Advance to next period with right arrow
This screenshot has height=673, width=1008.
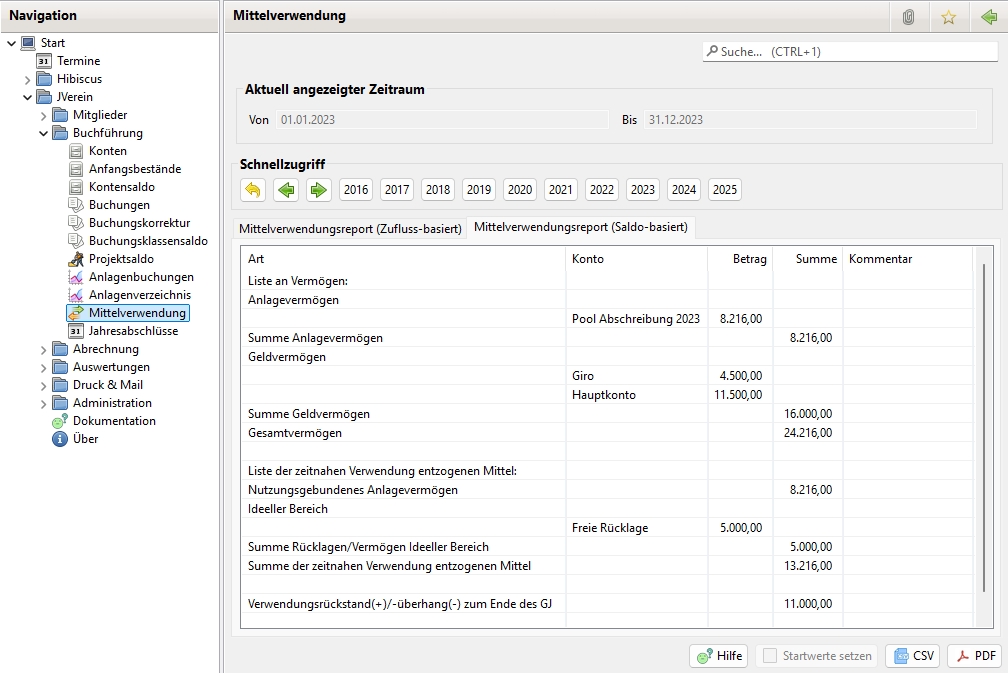(318, 190)
